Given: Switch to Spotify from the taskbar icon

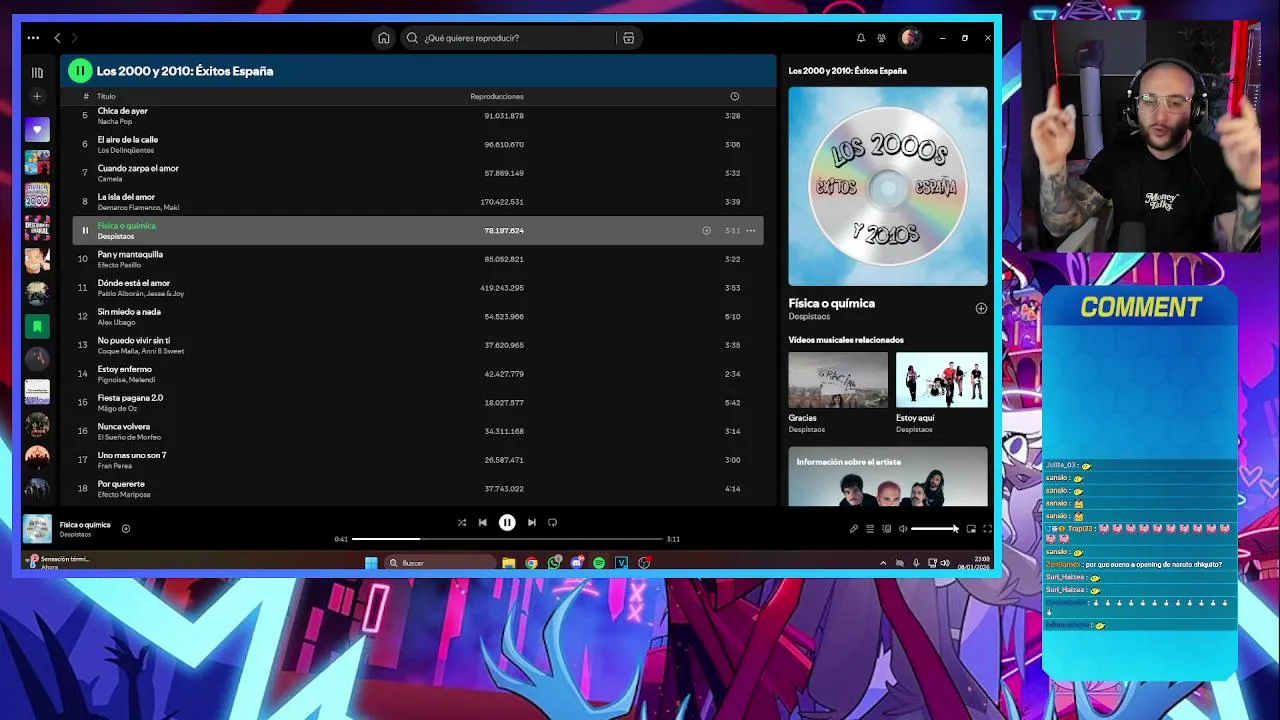Looking at the screenshot, I should coord(599,563).
